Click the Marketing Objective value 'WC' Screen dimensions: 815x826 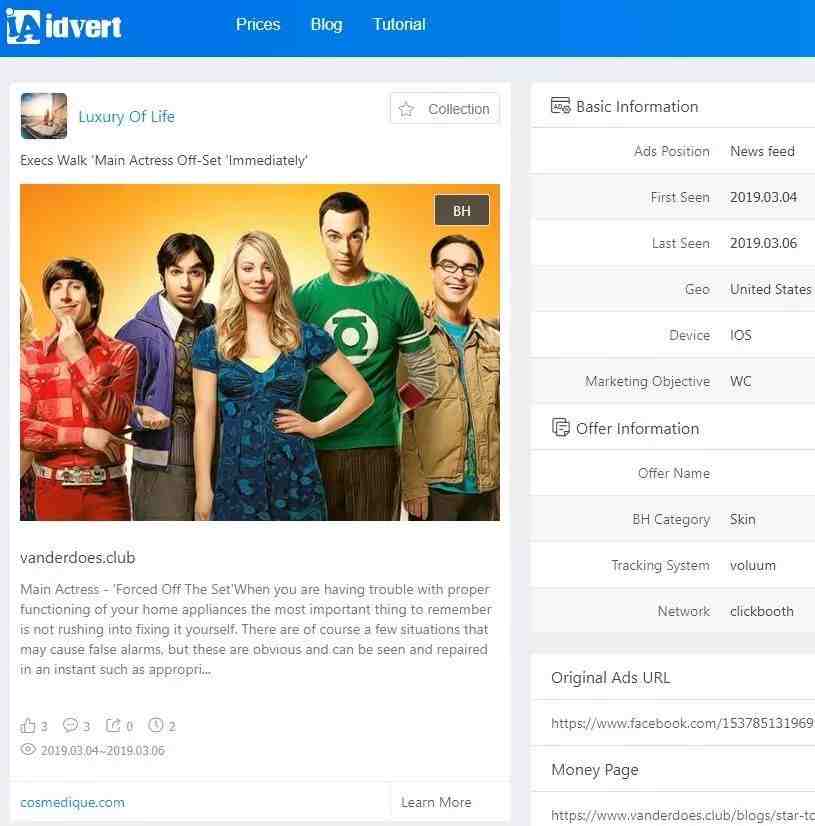point(741,381)
